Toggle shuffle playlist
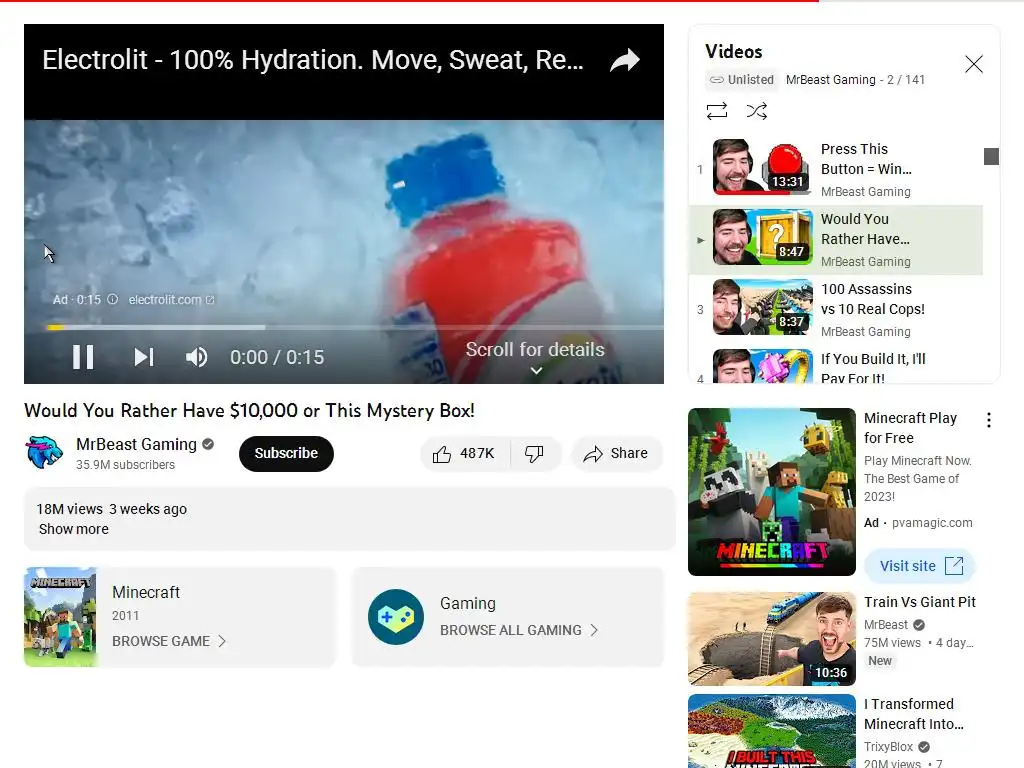This screenshot has height=768, width=1024. tap(756, 111)
